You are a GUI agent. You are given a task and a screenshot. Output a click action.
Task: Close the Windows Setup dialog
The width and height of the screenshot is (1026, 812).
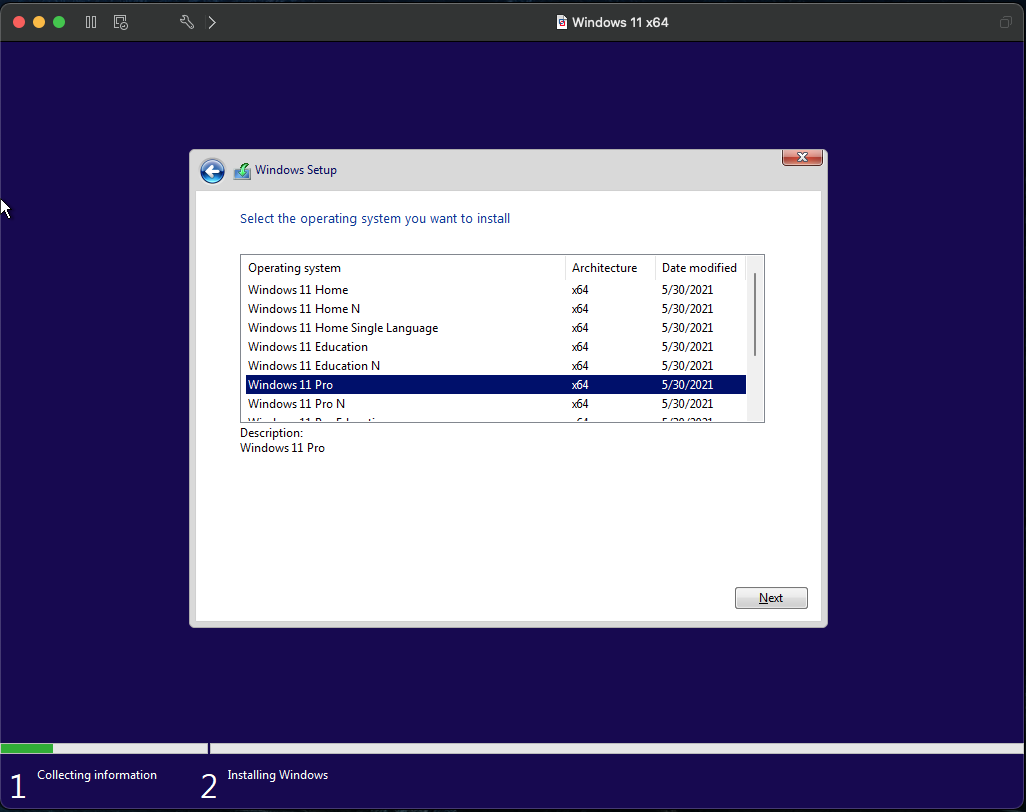coord(802,157)
